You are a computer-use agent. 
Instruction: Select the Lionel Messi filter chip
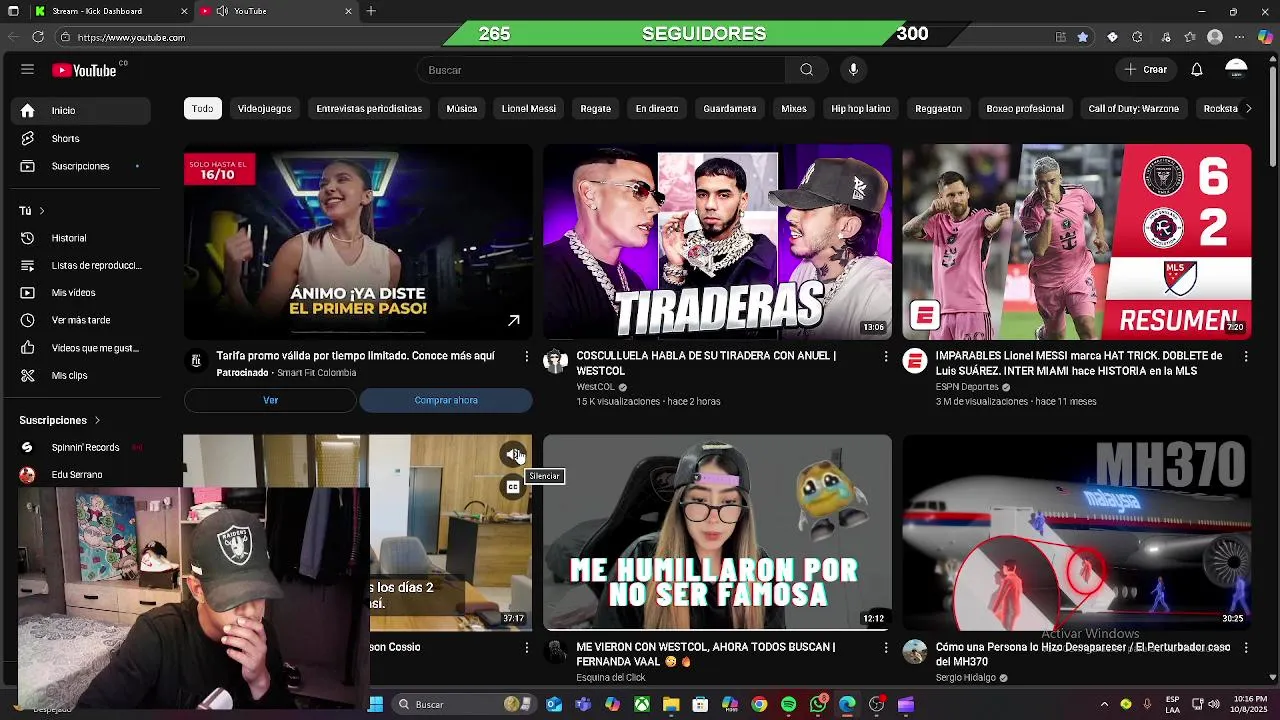pos(529,108)
